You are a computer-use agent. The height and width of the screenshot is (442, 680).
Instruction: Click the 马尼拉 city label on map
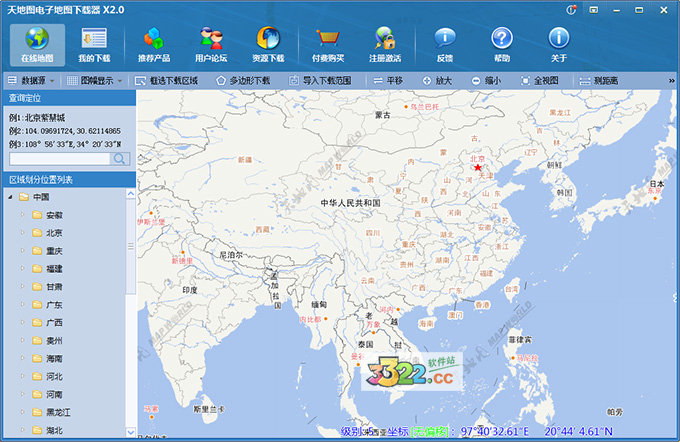pos(527,358)
